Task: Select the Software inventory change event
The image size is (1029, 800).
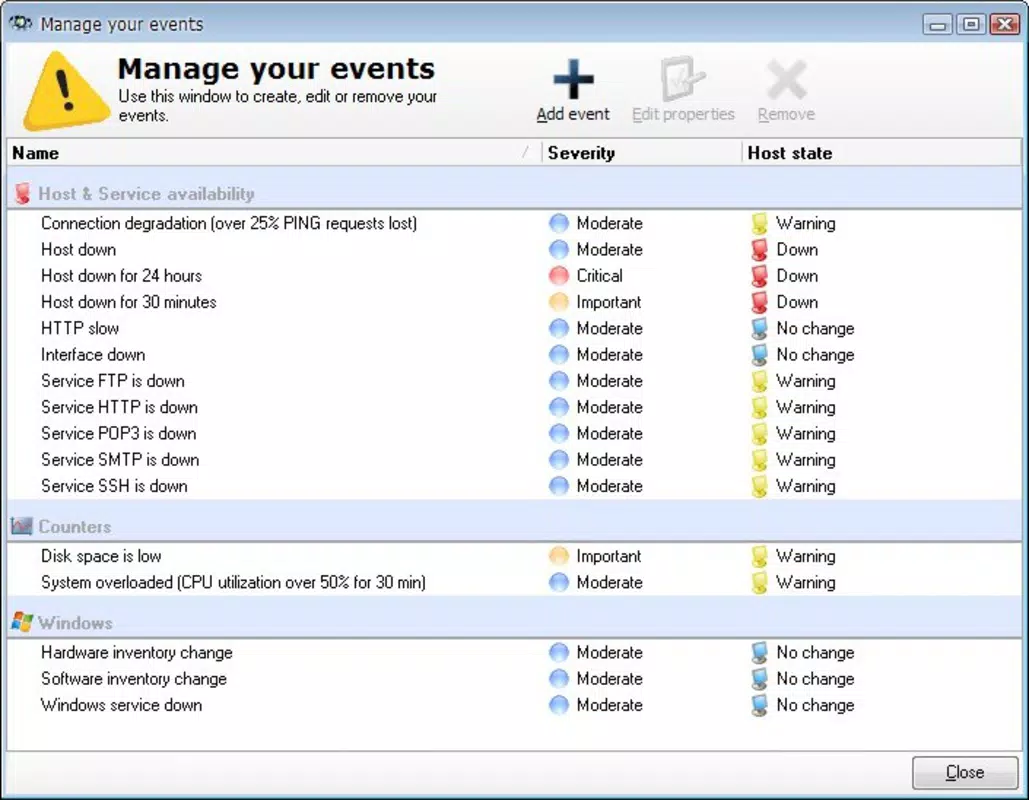Action: coord(514,679)
